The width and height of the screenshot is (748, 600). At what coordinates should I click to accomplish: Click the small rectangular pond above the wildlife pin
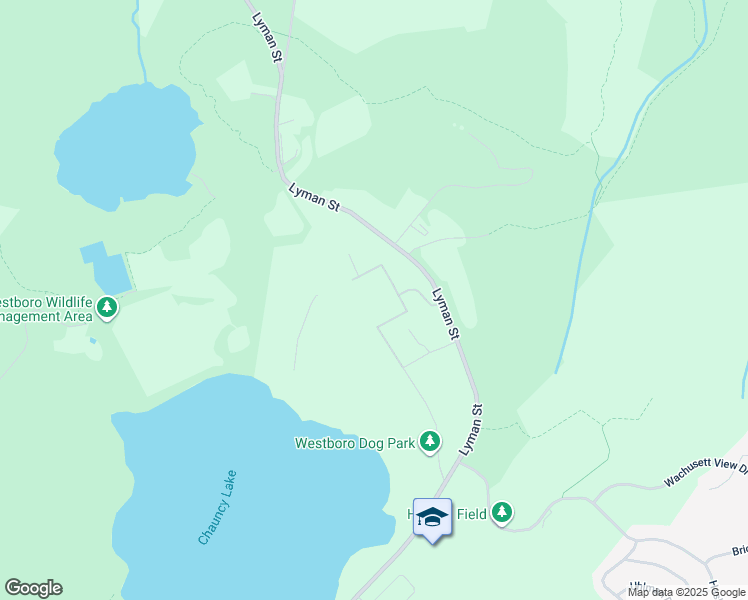106,268
